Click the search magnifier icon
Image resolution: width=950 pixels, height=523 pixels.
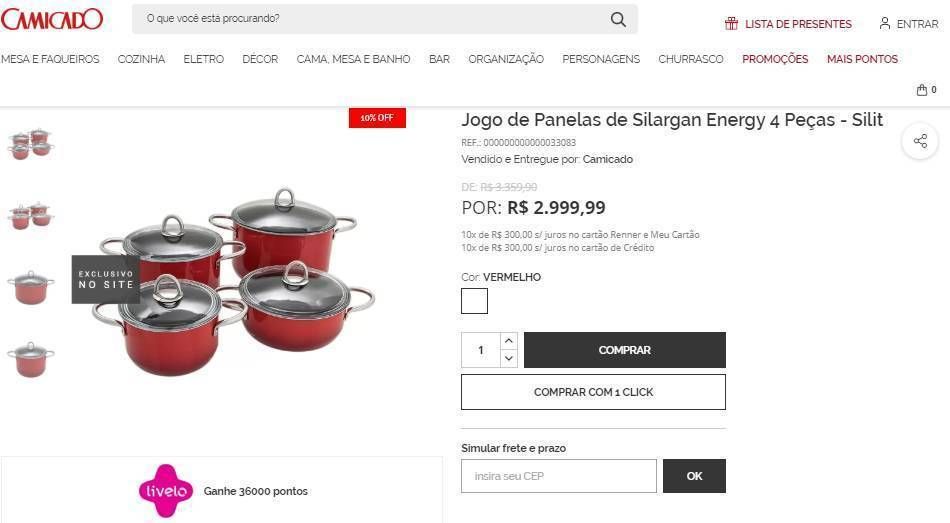pos(618,19)
